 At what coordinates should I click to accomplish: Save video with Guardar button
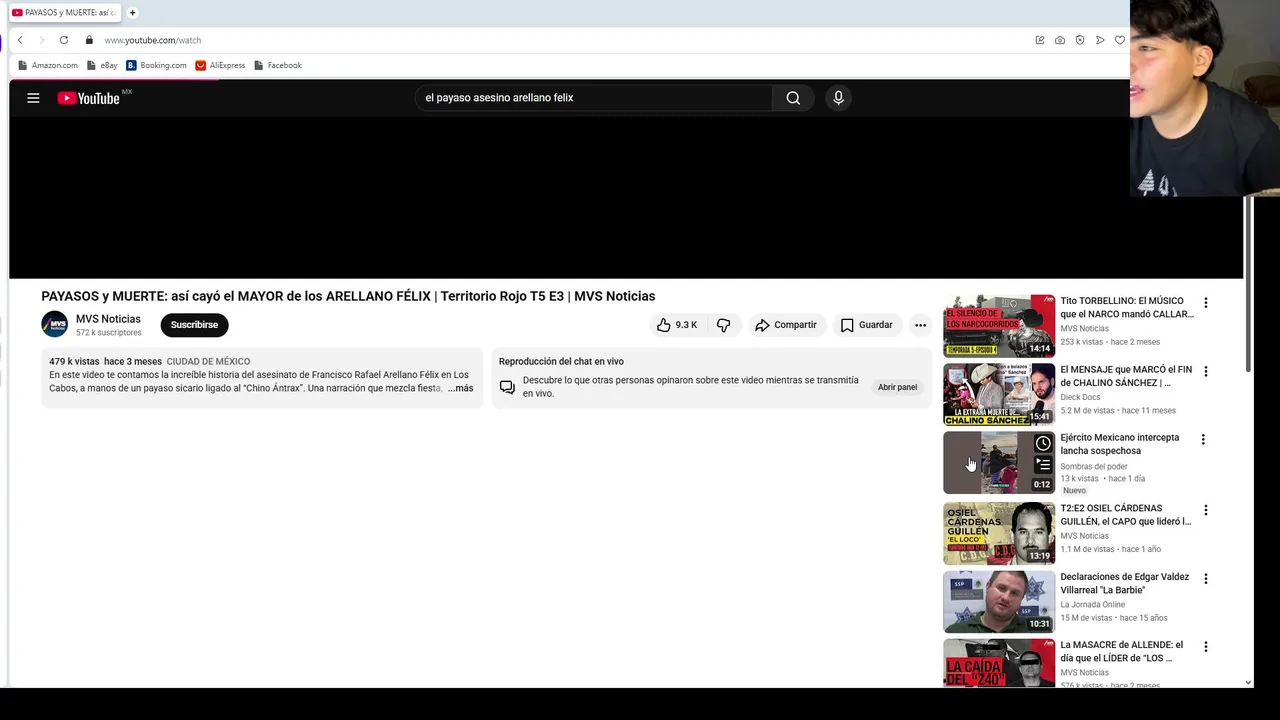click(866, 325)
